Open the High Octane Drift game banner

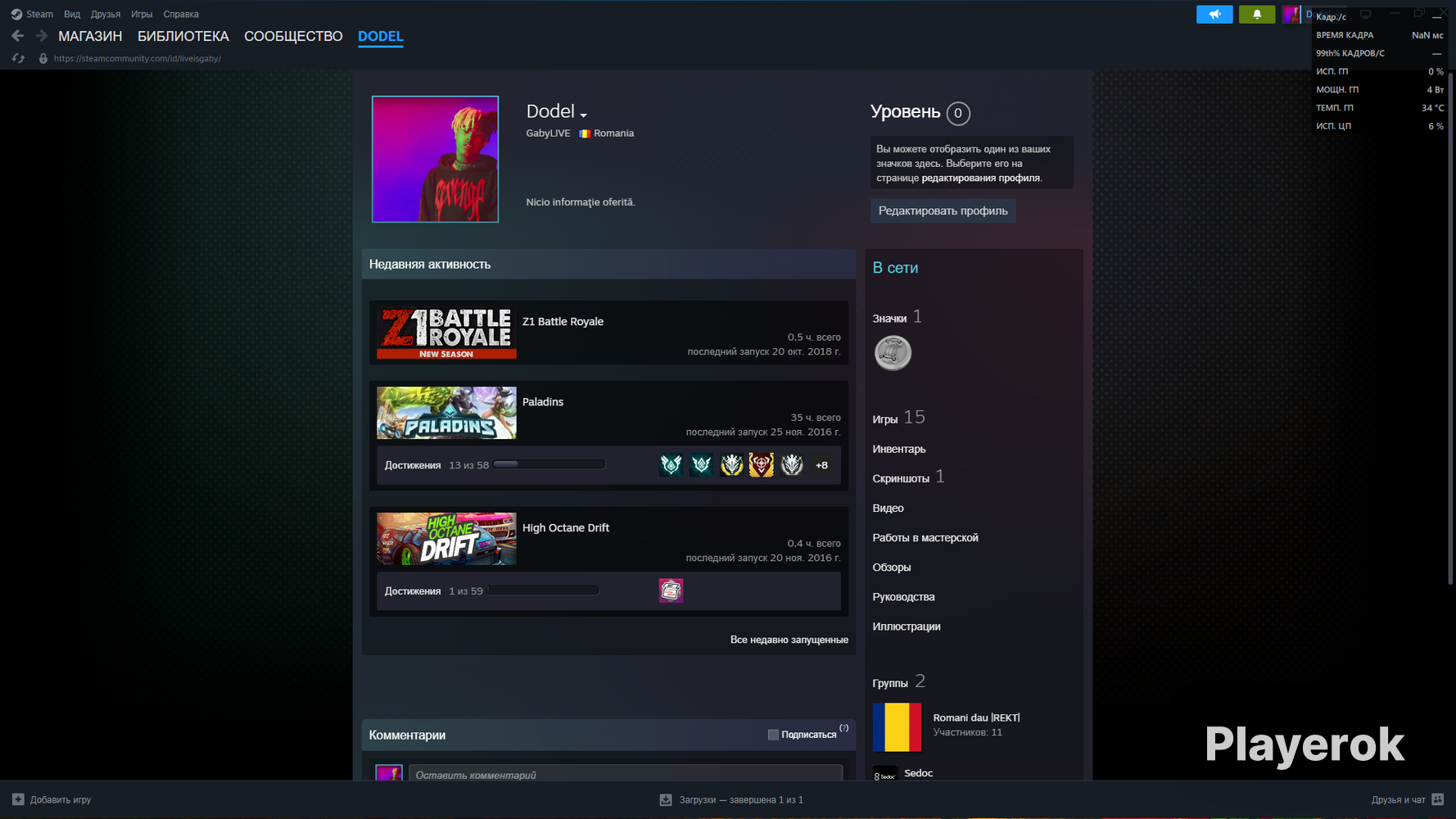pyautogui.click(x=446, y=539)
